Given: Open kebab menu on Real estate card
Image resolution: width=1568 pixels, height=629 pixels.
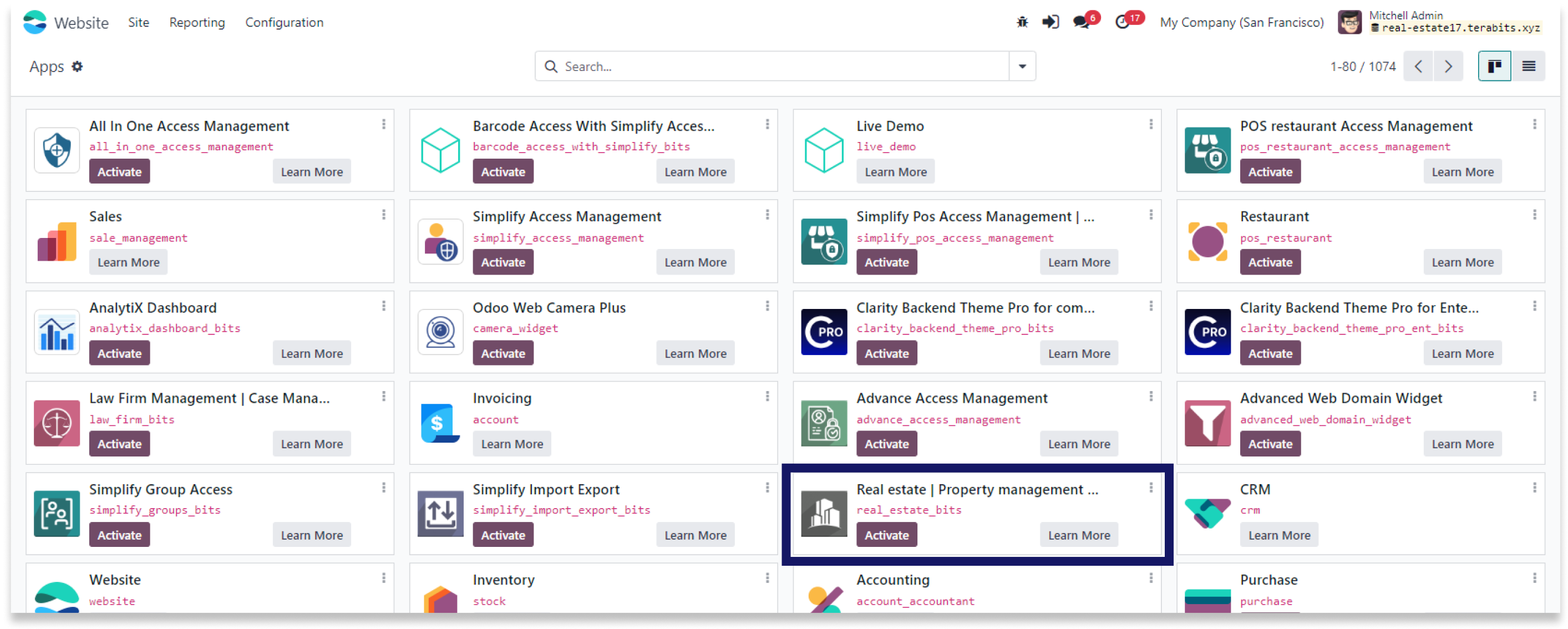Looking at the screenshot, I should click(1151, 488).
